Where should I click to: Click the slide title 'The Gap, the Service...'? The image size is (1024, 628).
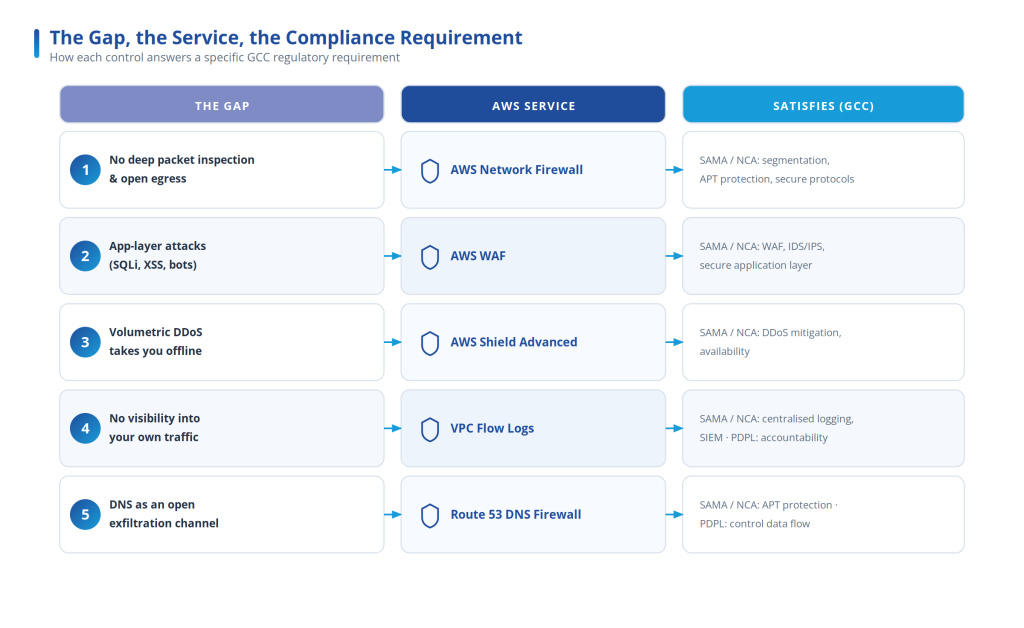click(286, 38)
